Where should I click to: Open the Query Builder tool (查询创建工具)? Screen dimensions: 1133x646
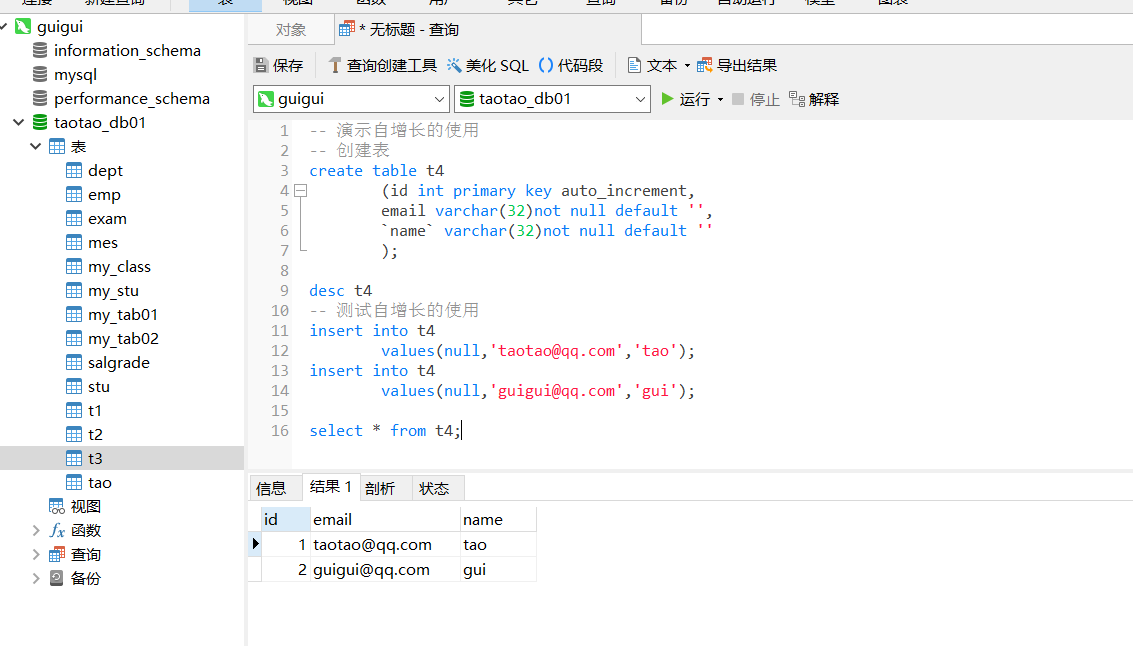point(383,66)
